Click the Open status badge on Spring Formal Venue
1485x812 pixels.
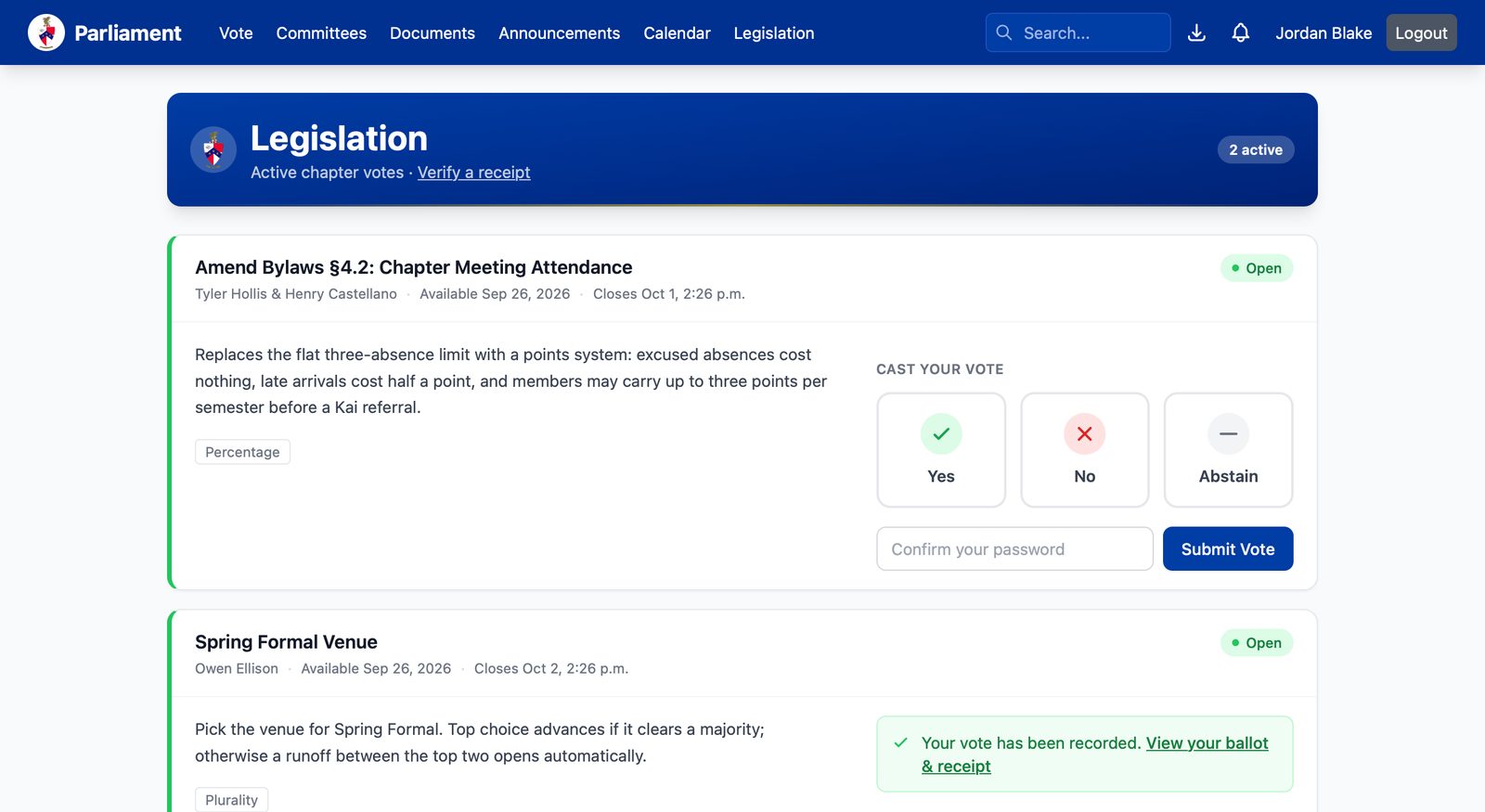(x=1257, y=643)
